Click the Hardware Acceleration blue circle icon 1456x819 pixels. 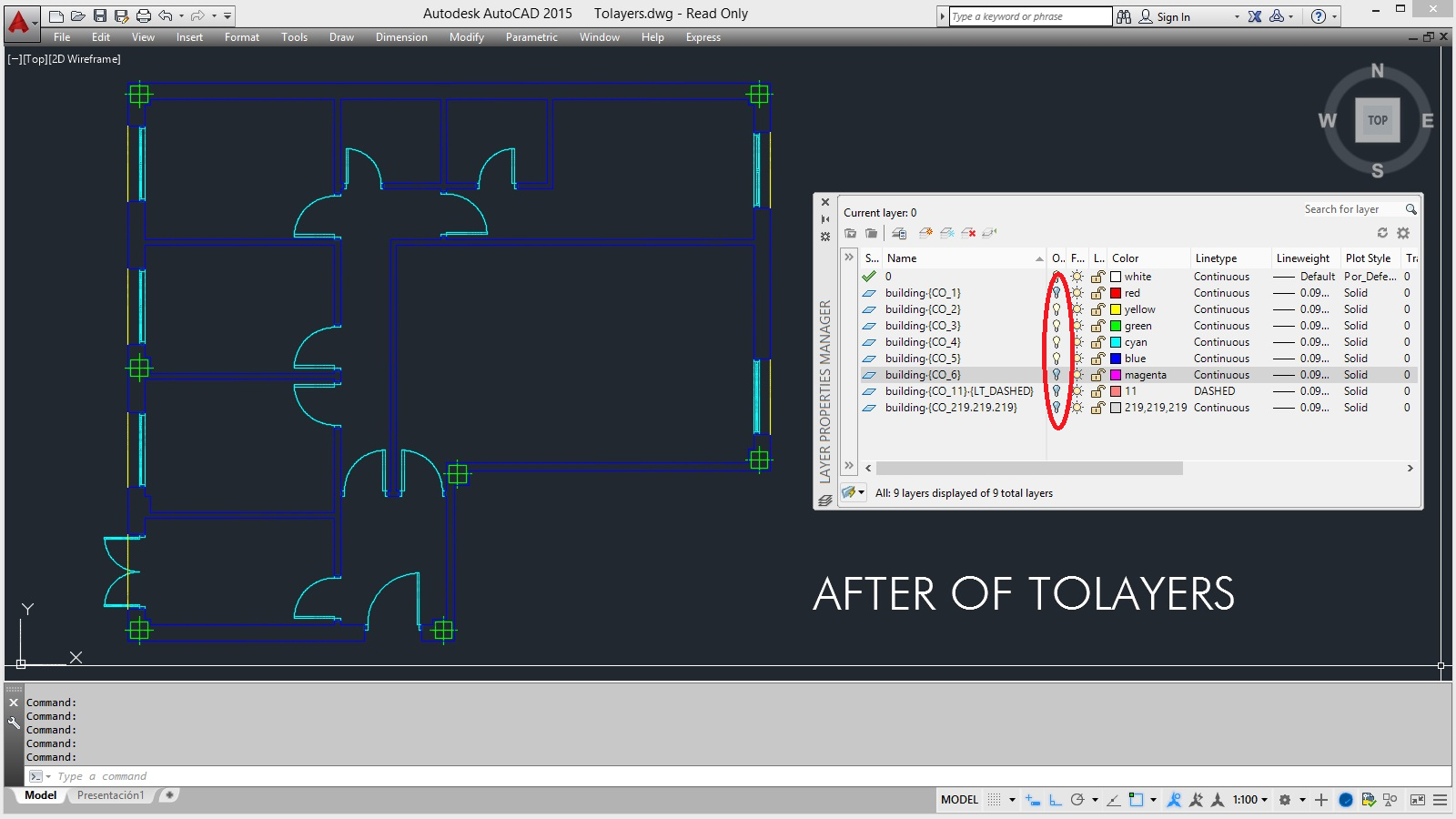pos(1346,800)
